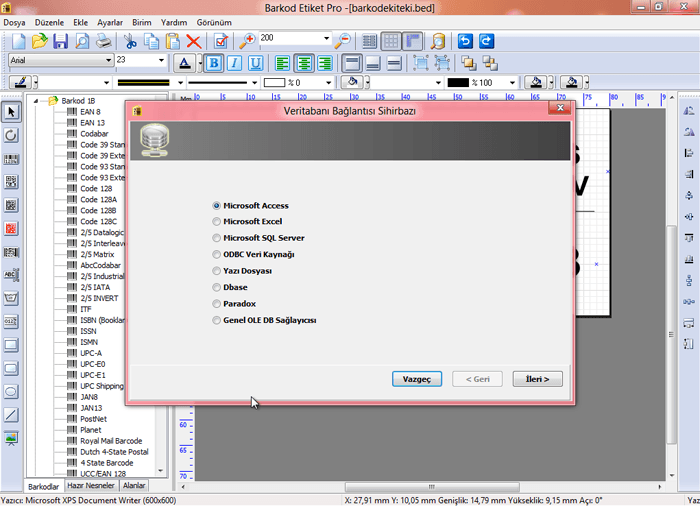
Task: Cut selection with the scissors icon
Action: pyautogui.click(x=130, y=41)
